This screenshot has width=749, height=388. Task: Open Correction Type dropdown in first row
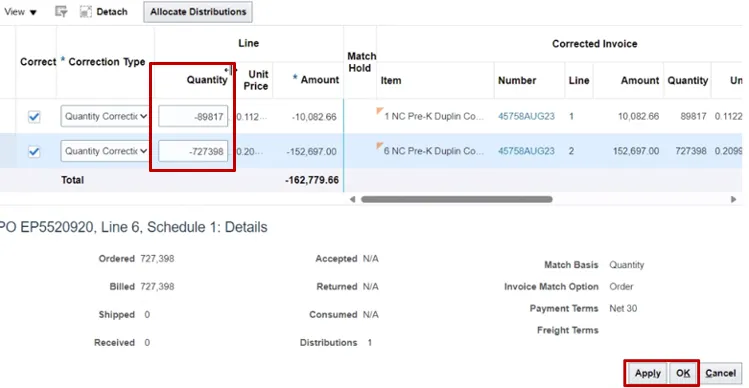click(x=104, y=117)
